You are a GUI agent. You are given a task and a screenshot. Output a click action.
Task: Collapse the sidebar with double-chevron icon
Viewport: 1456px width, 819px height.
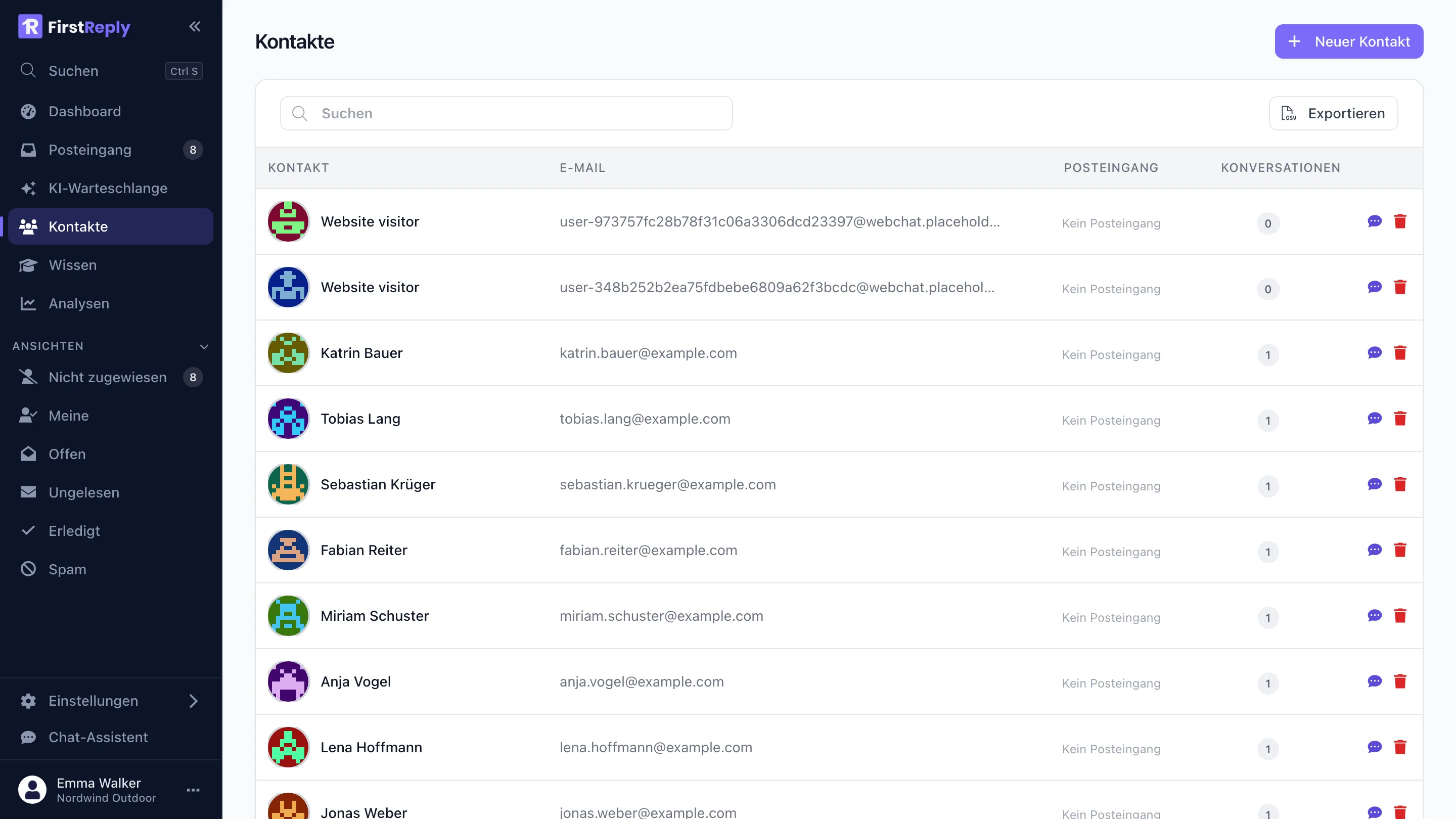(x=195, y=27)
